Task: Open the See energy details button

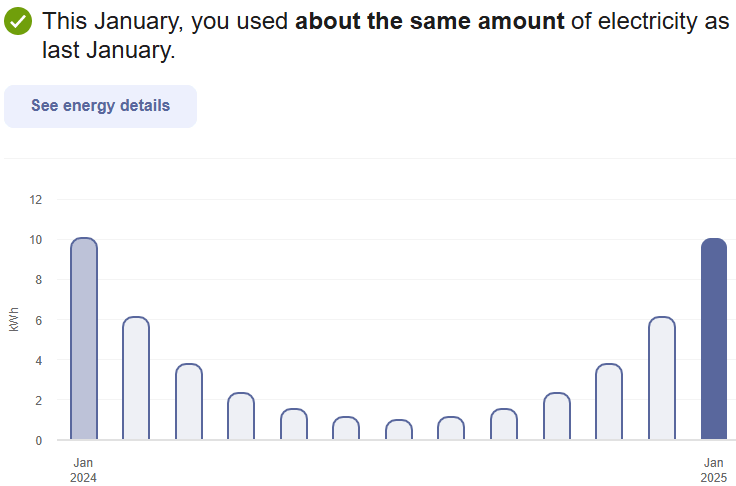Action: [100, 106]
